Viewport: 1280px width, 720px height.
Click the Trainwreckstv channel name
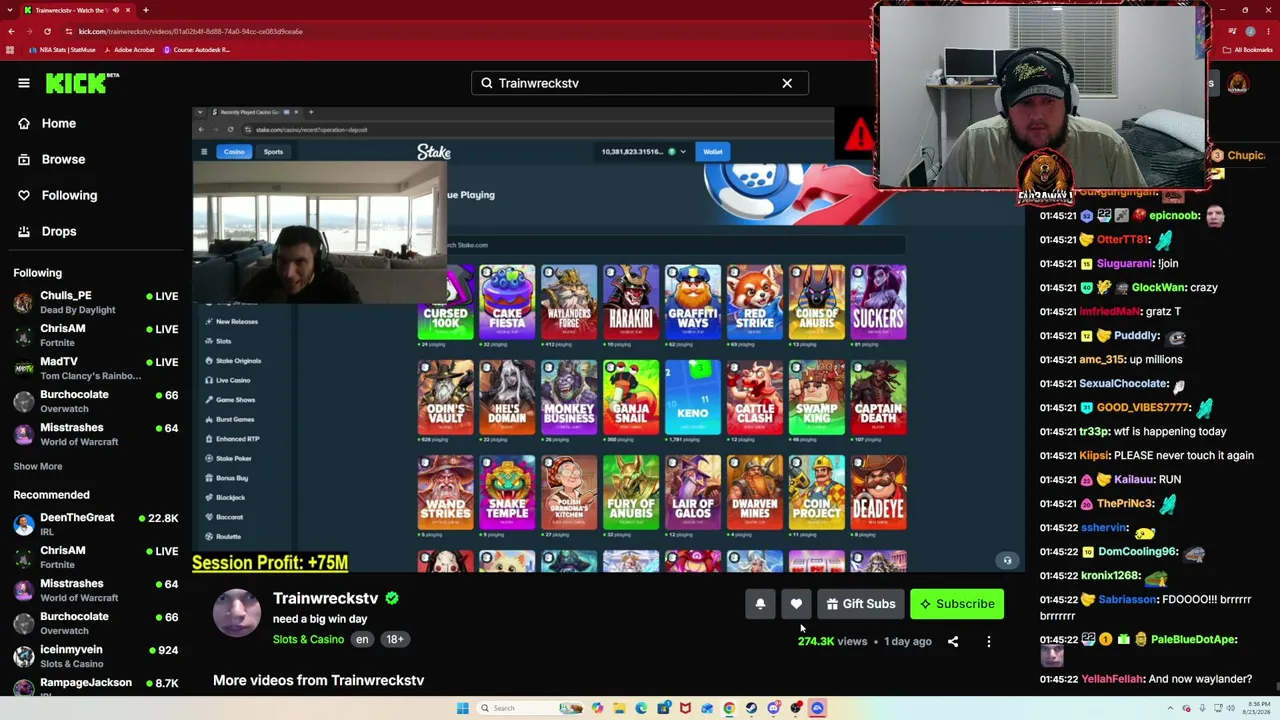[326, 598]
